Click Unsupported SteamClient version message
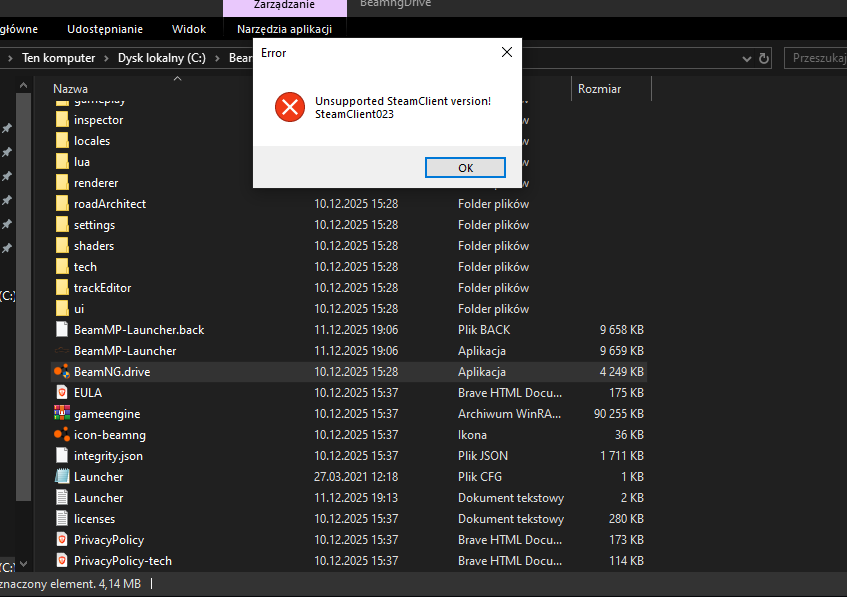Image resolution: width=847 pixels, height=597 pixels. click(x=403, y=101)
